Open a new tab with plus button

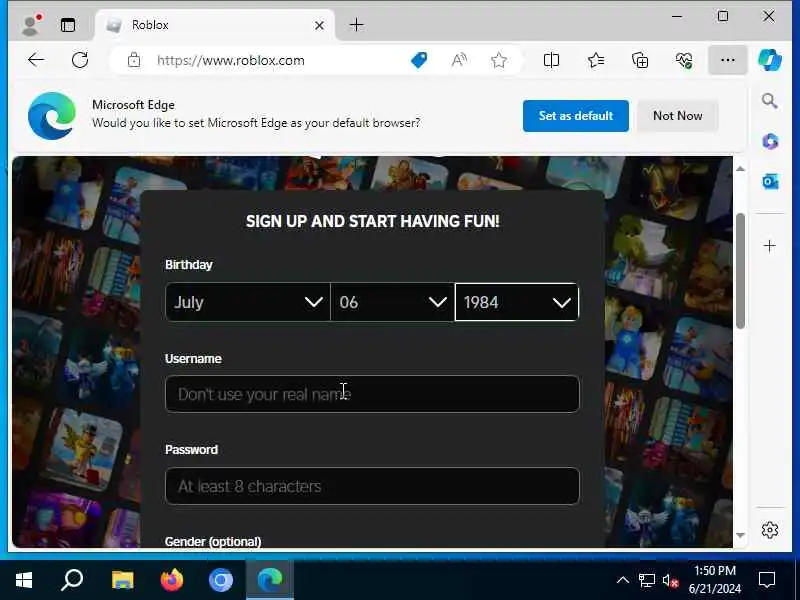357,24
